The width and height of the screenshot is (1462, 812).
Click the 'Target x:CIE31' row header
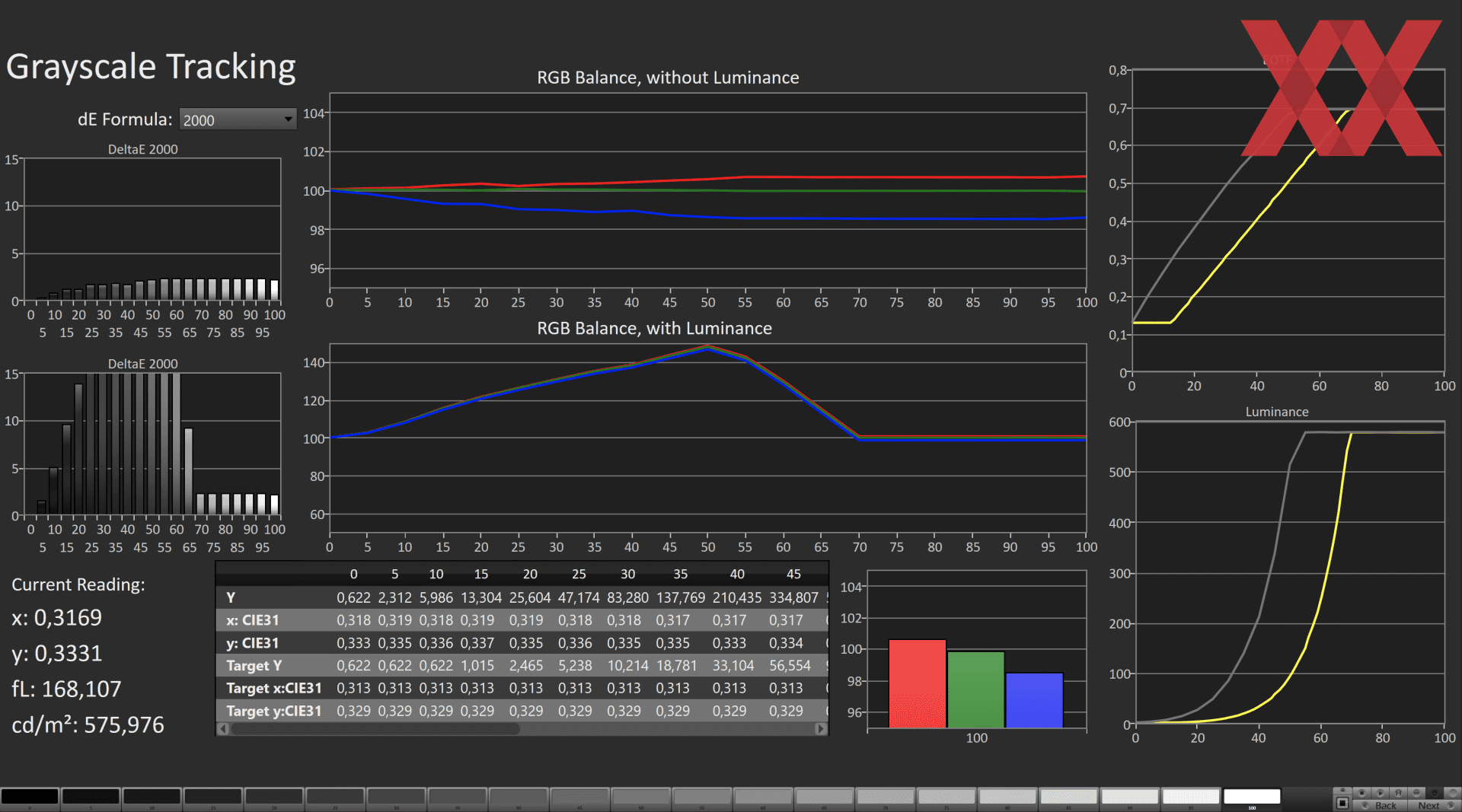[x=274, y=688]
